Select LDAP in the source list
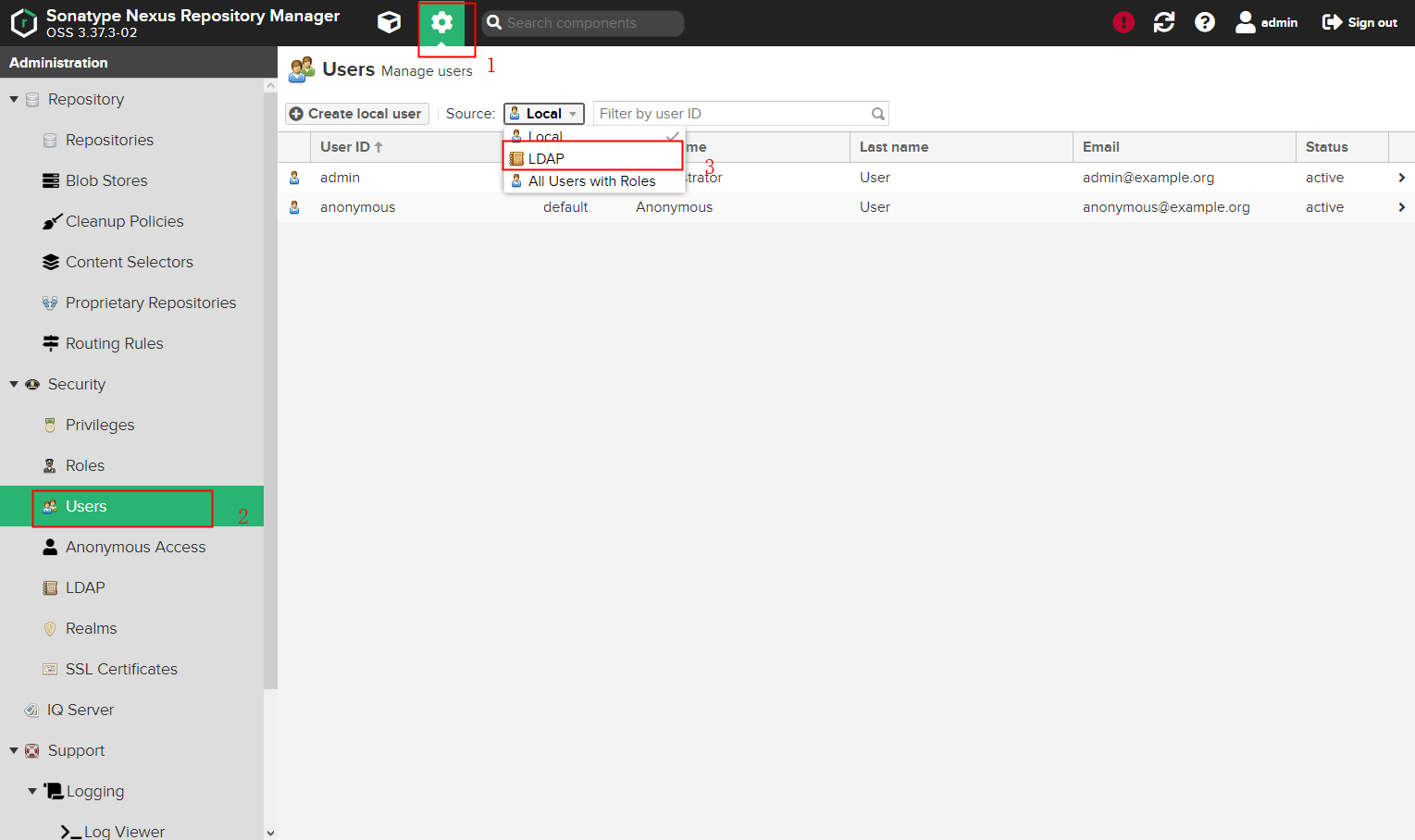This screenshot has height=840, width=1415. click(594, 158)
